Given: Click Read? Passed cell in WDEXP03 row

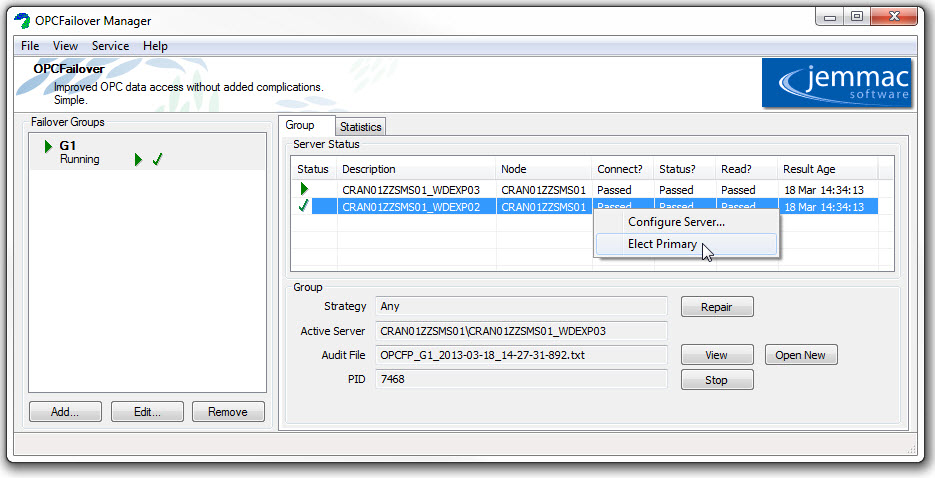Looking at the screenshot, I should point(747,190).
